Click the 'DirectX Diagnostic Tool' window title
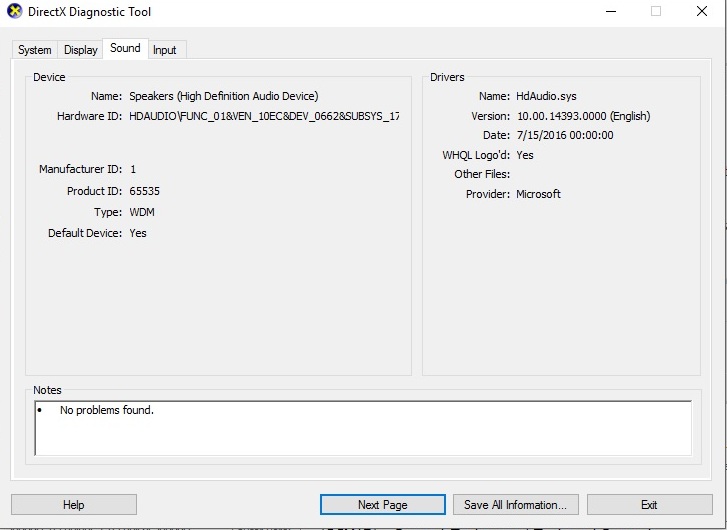 [89, 12]
